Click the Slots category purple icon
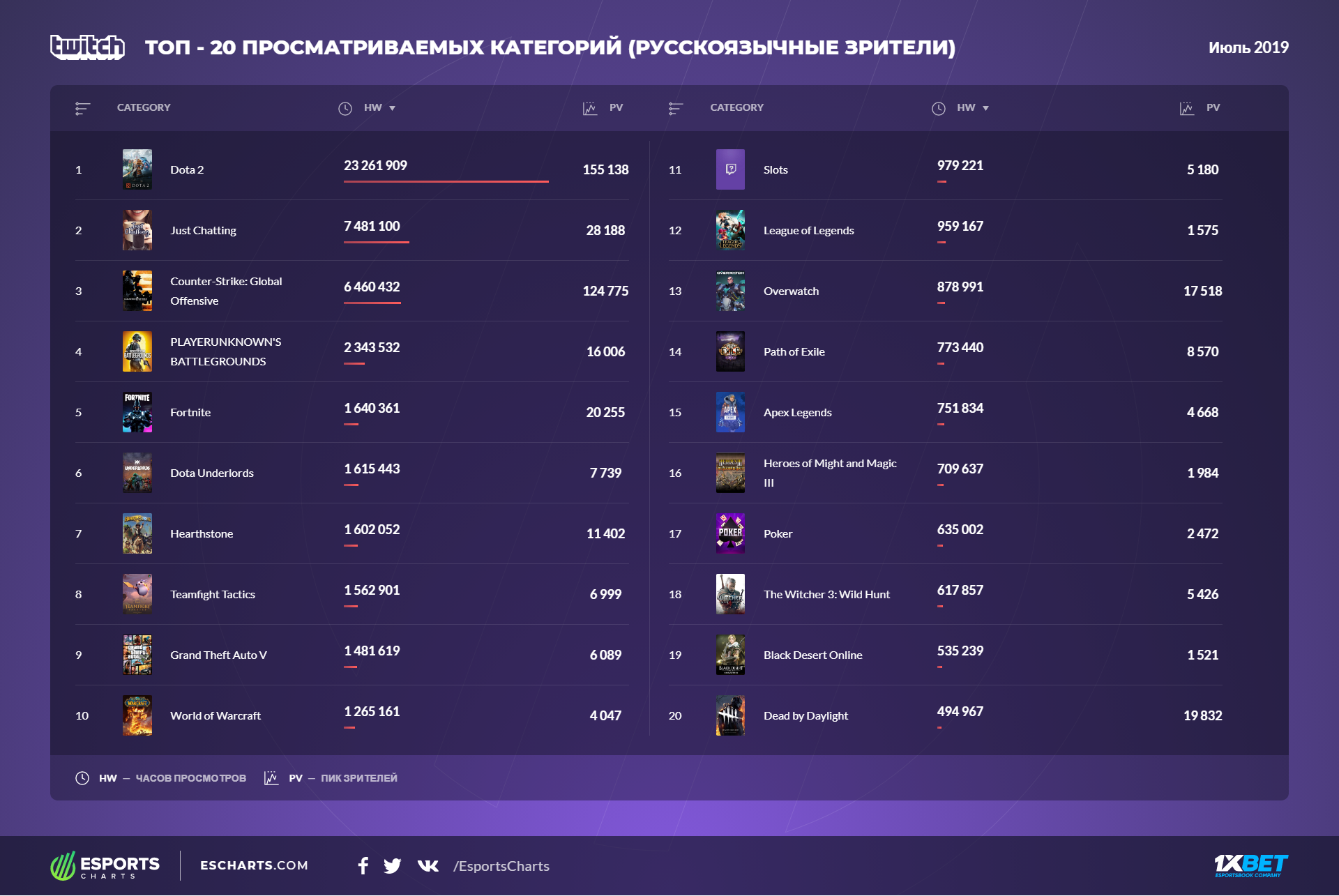1339x896 pixels. pos(730,169)
